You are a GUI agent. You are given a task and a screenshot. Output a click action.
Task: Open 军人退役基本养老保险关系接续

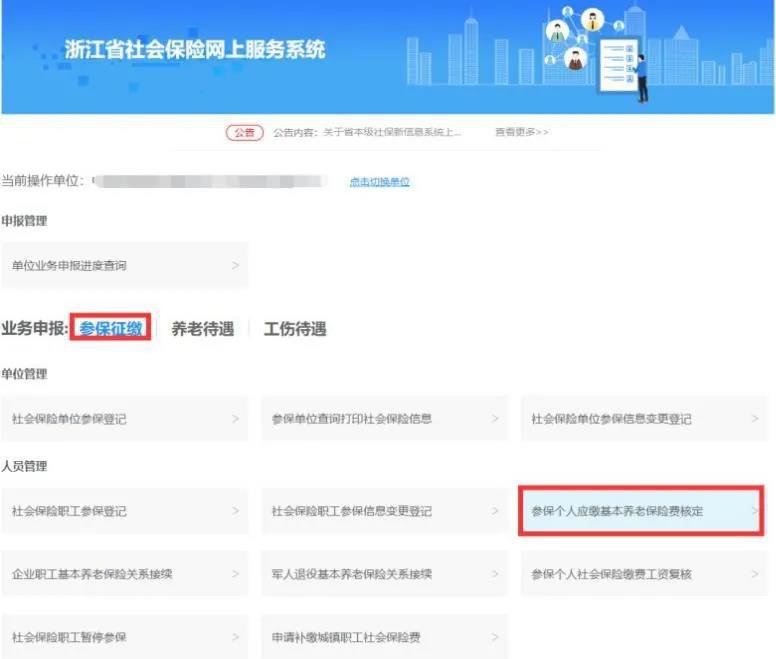coord(384,574)
